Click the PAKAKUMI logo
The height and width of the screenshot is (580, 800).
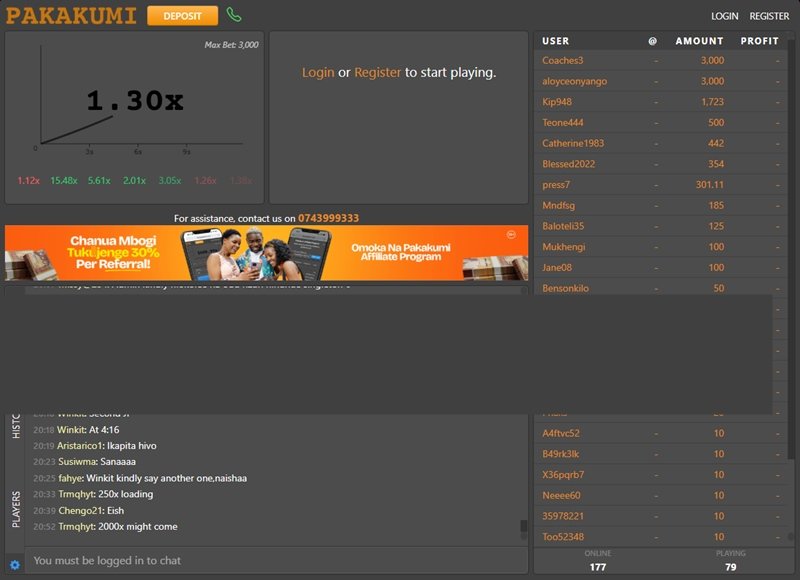[x=70, y=16]
